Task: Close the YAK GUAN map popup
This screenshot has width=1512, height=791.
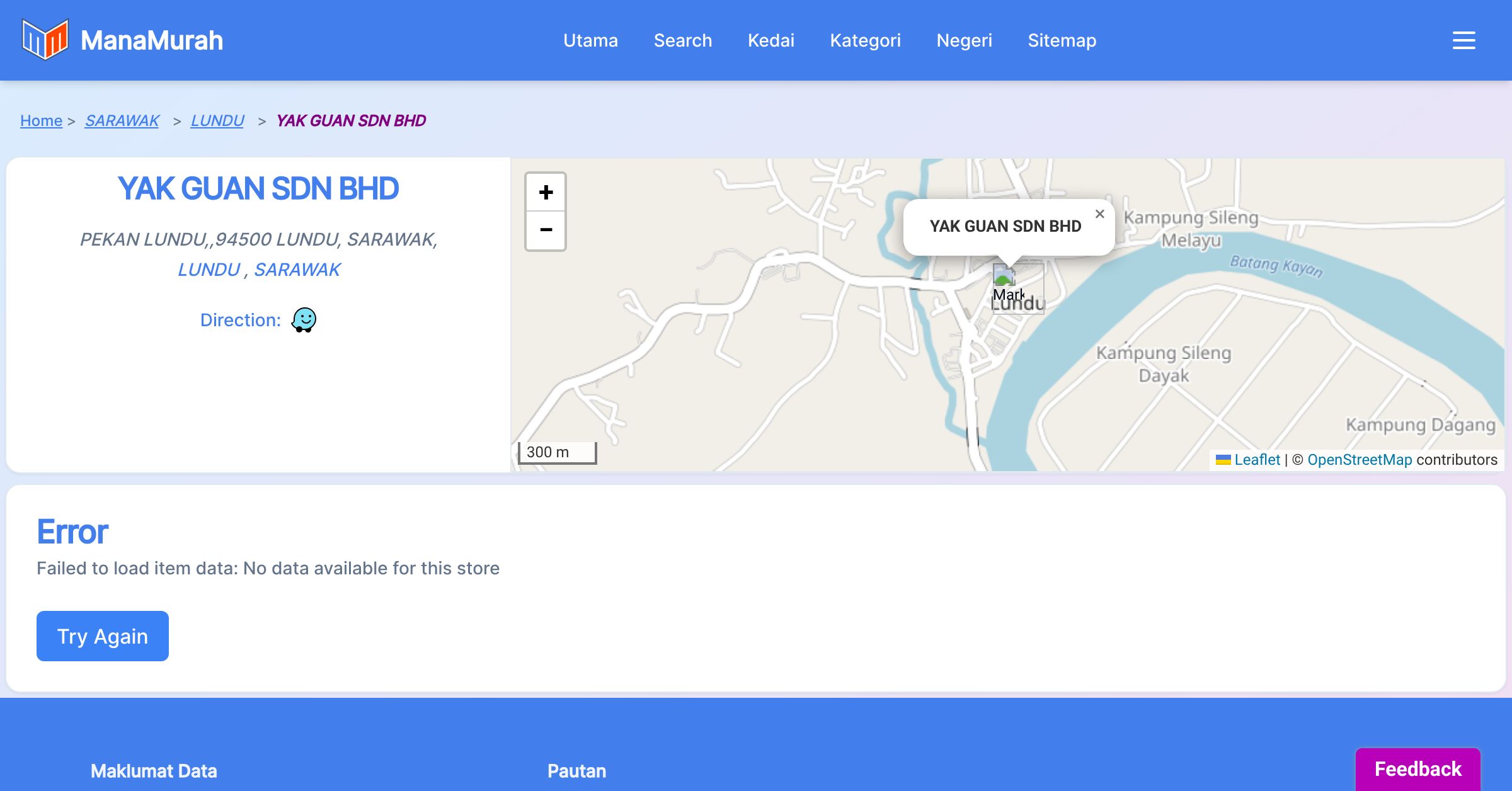Action: 1099,214
